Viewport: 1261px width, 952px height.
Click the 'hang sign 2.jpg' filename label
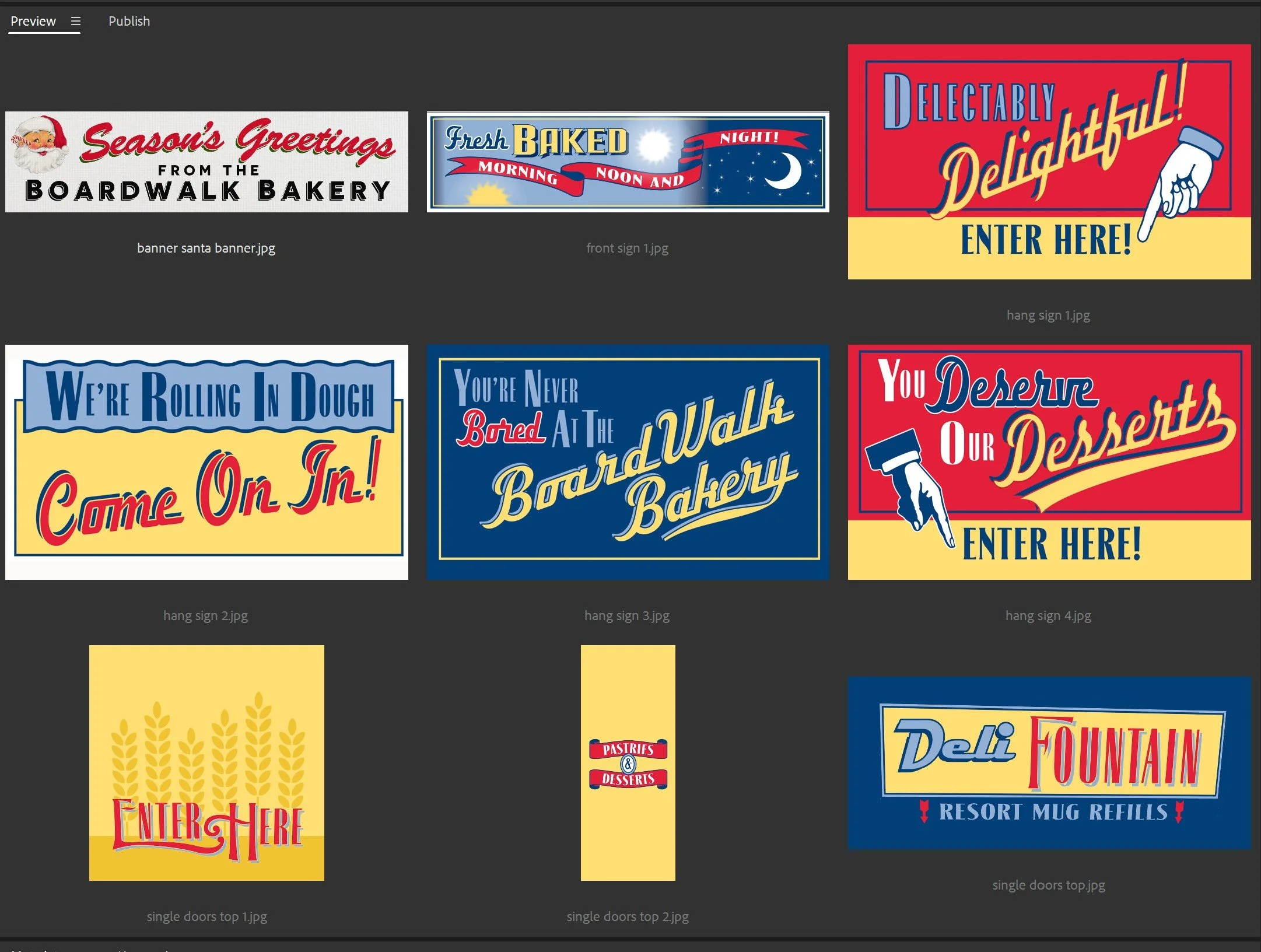pos(205,615)
